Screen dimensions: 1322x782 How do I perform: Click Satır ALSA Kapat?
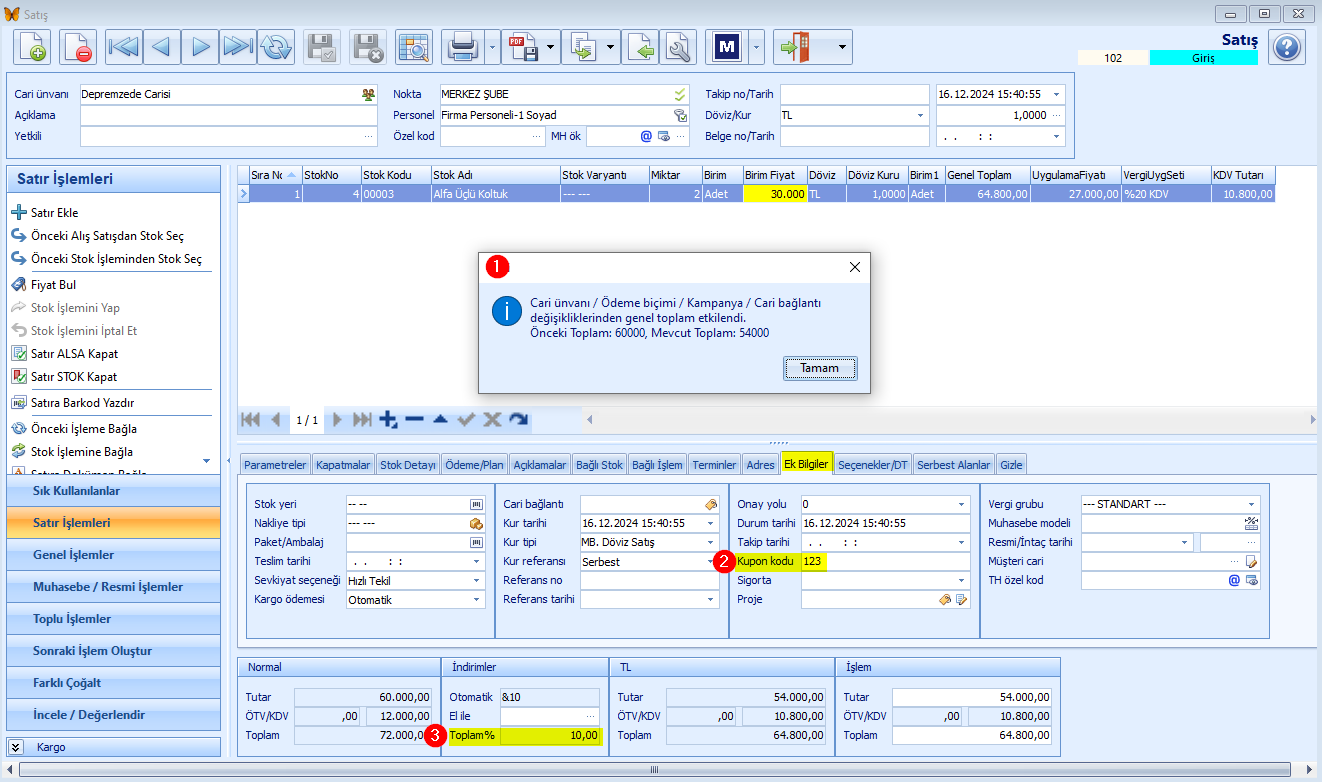click(x=74, y=354)
